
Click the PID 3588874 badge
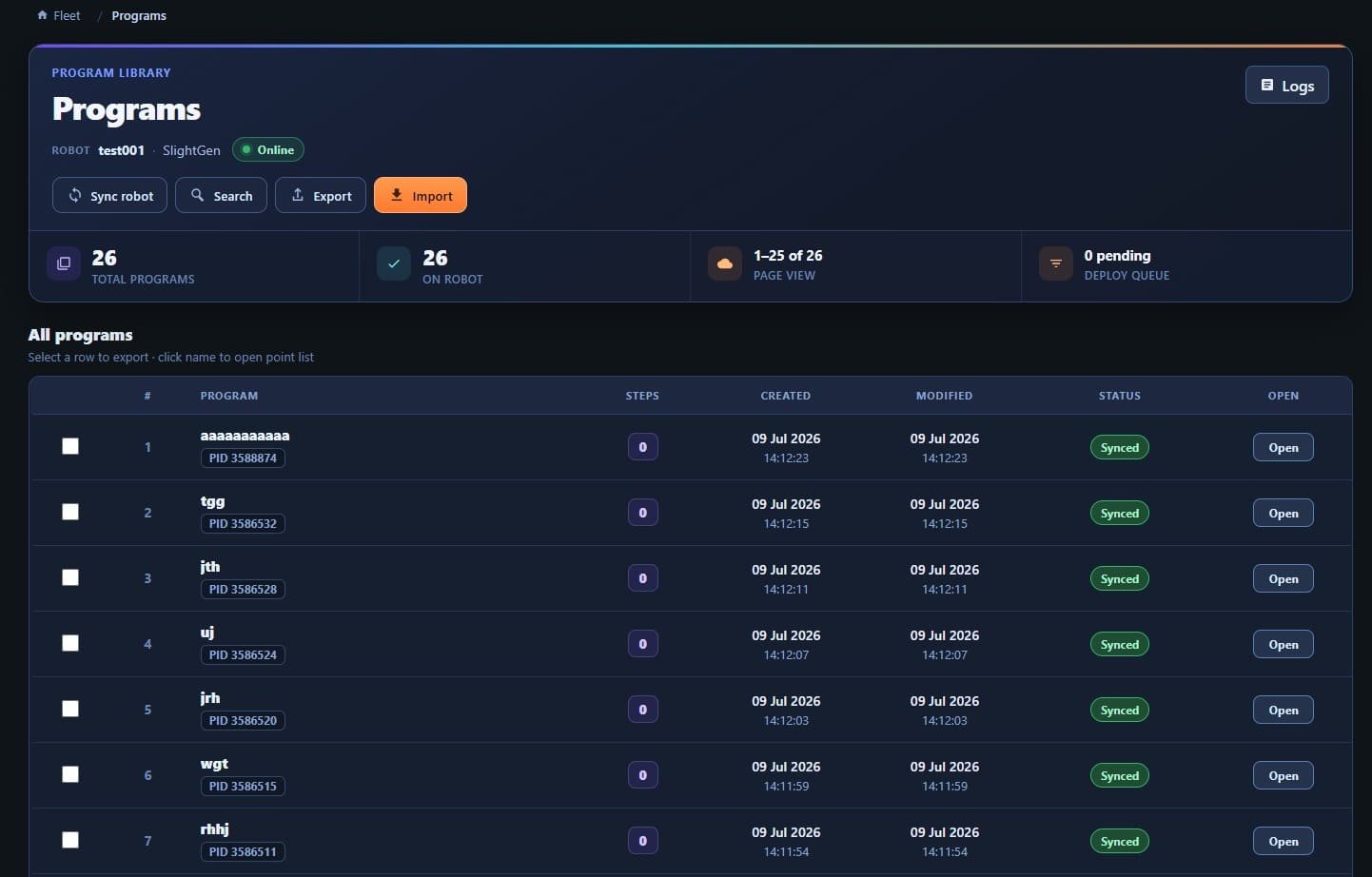coord(243,458)
